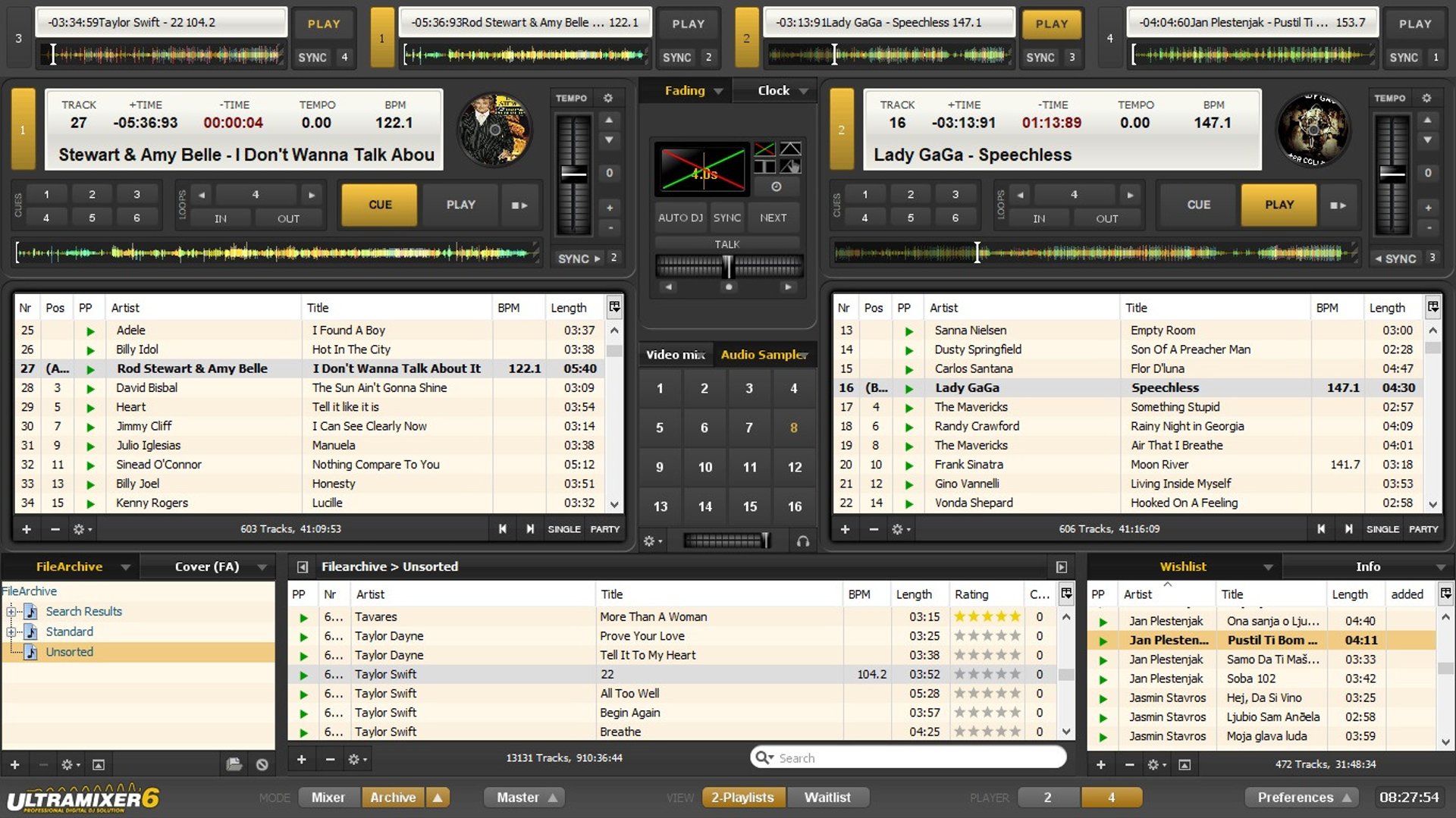Viewport: 1456px width, 818px height.
Task: Click PLAY on deck 2
Action: pyautogui.click(x=1279, y=205)
